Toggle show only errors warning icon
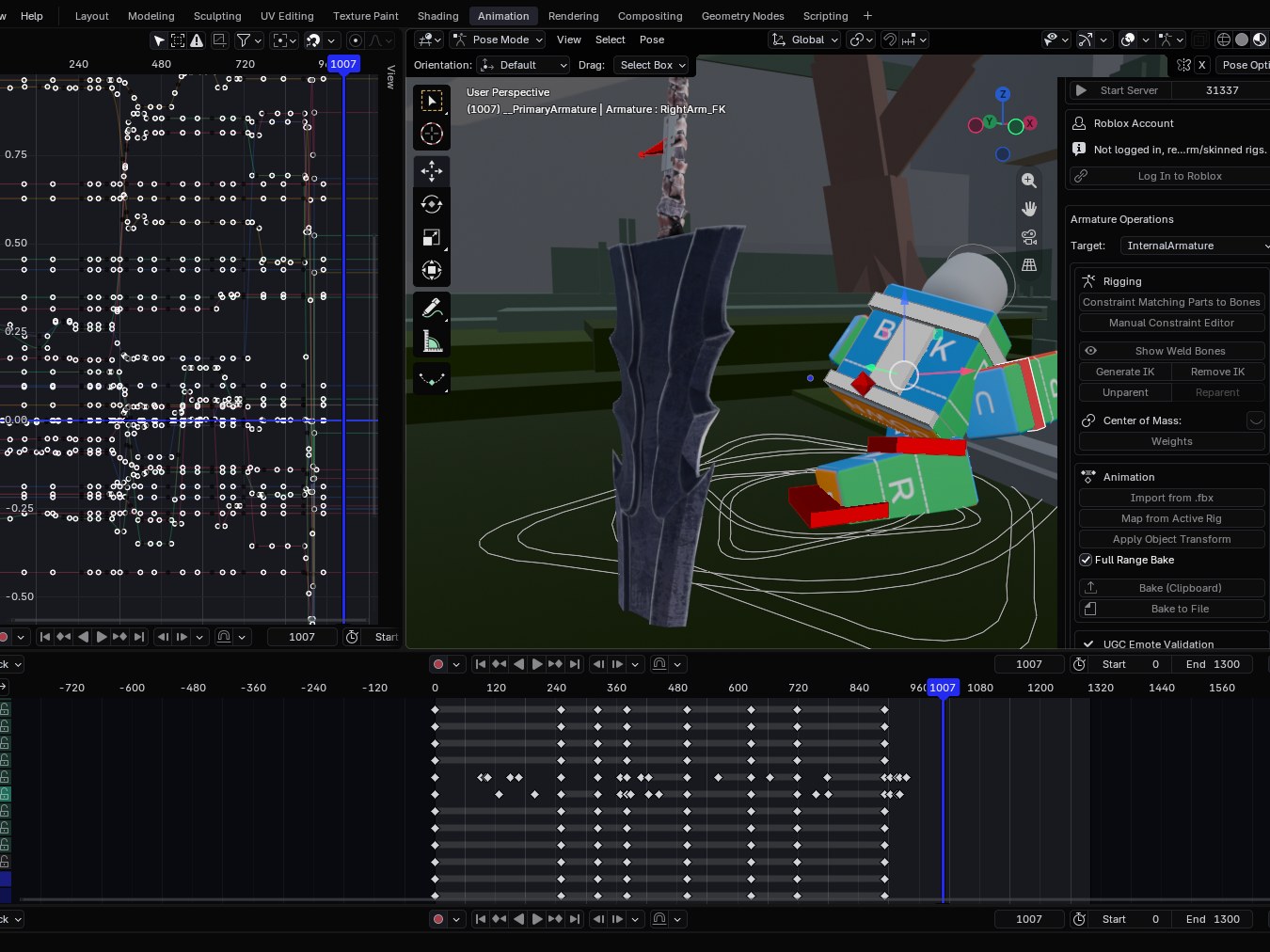Image resolution: width=1270 pixels, height=952 pixels. pos(197,40)
